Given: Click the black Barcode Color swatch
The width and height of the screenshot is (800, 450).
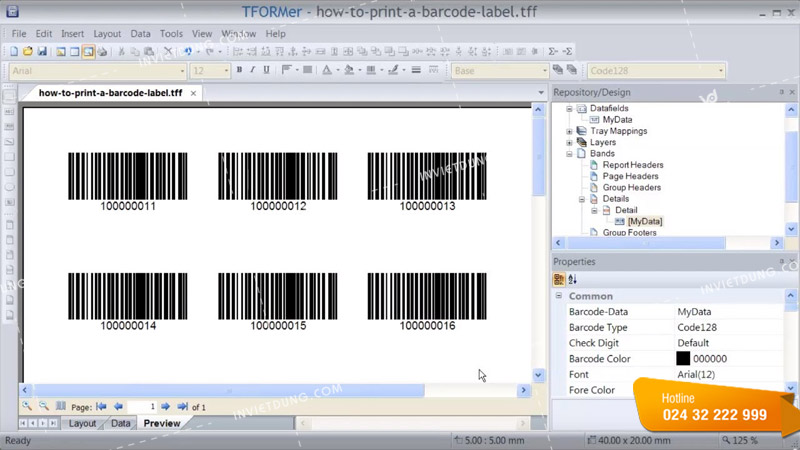Looking at the screenshot, I should click(x=683, y=359).
